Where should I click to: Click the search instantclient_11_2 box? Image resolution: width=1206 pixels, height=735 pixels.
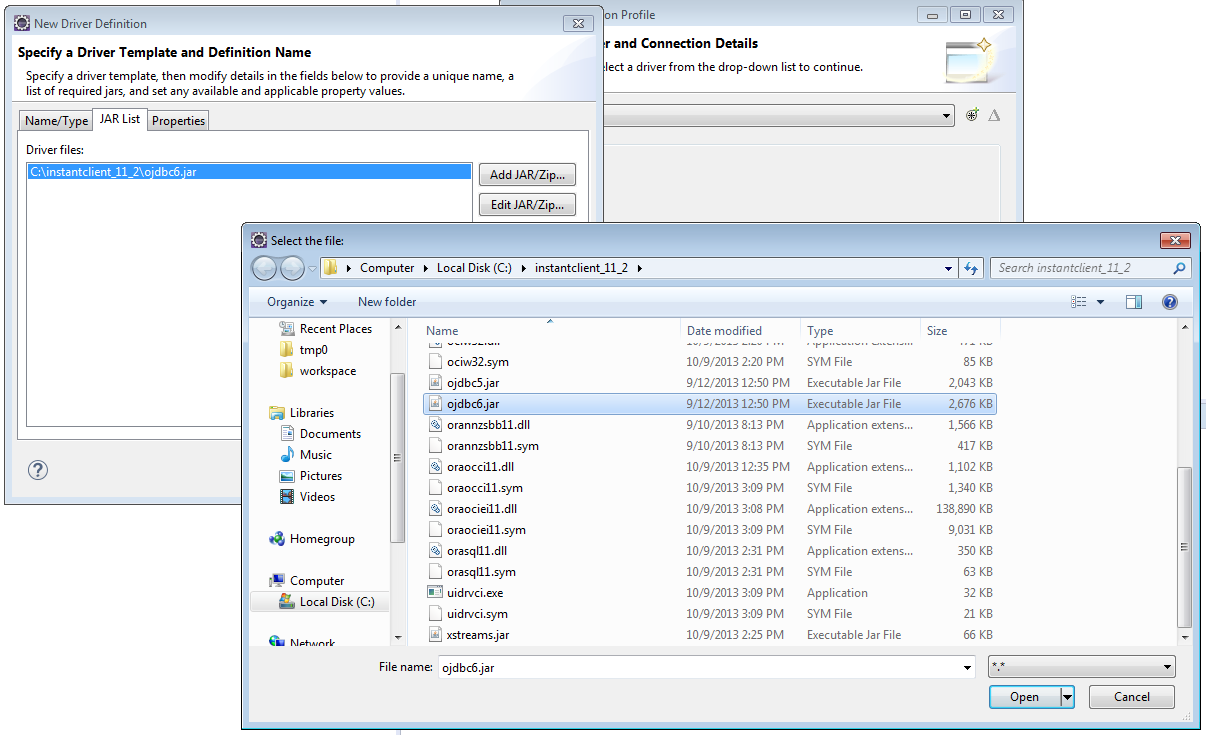pyautogui.click(x=1082, y=268)
